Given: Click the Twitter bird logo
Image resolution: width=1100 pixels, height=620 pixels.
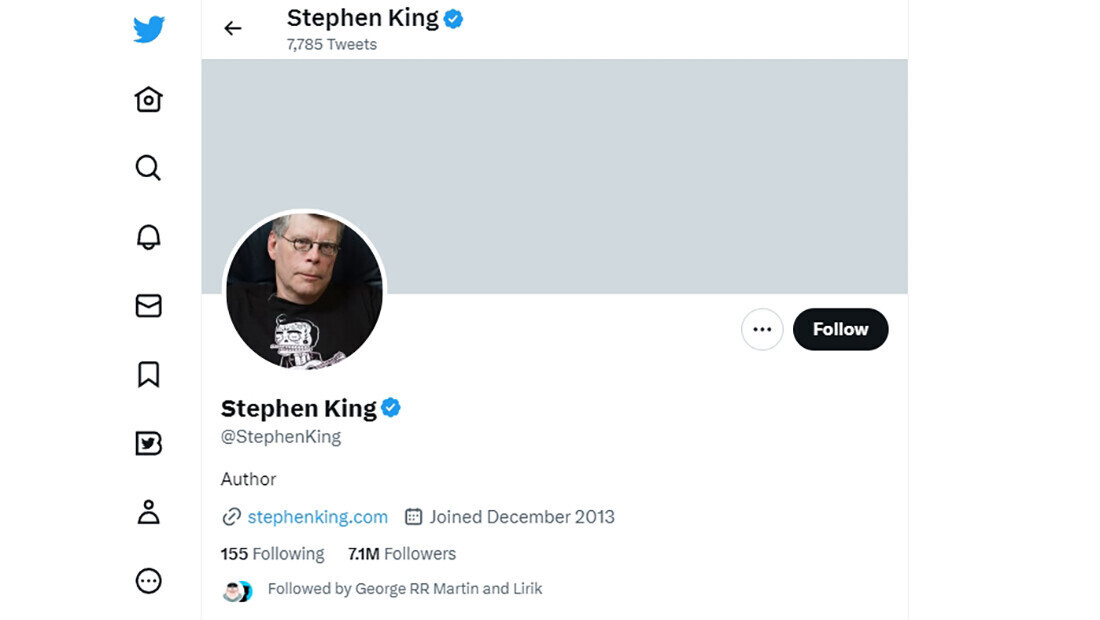Looking at the screenshot, I should click(149, 30).
